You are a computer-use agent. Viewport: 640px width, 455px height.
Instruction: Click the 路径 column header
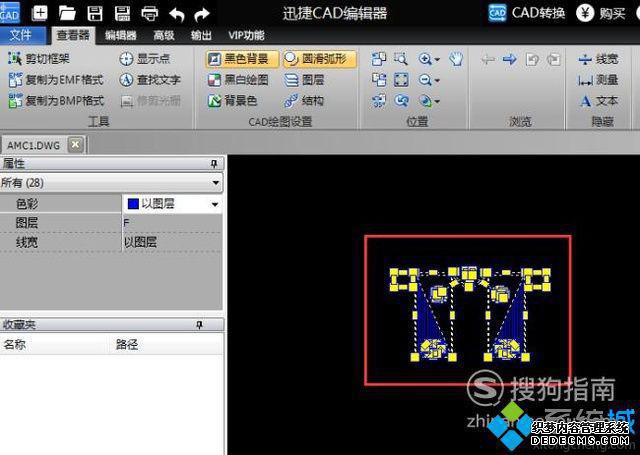tap(127, 344)
